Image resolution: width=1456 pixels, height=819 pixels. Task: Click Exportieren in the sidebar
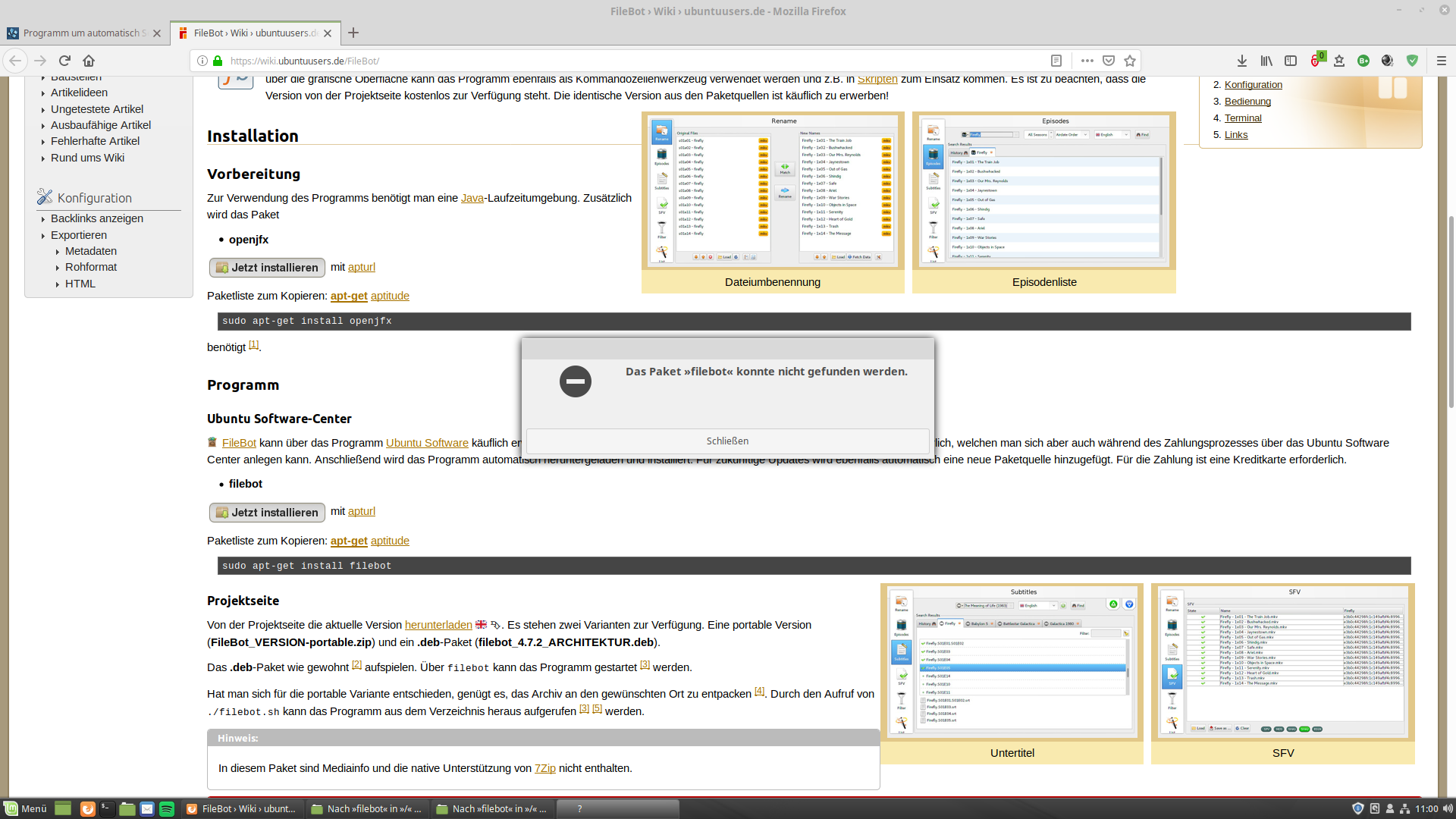tap(79, 235)
